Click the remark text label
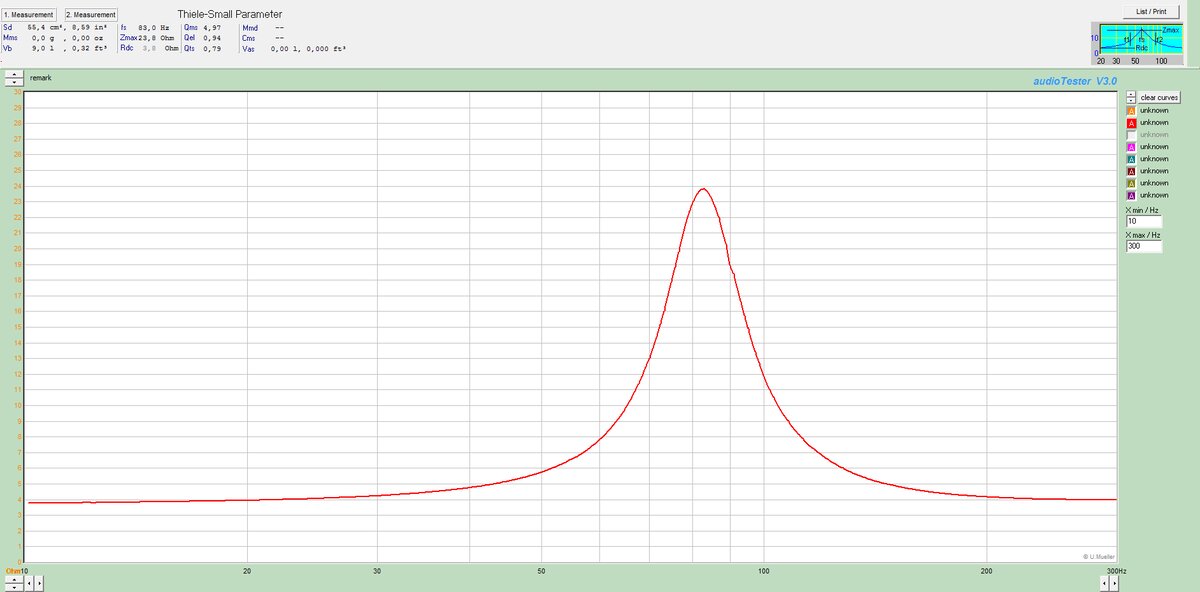This screenshot has height=592, width=1200. coord(41,78)
